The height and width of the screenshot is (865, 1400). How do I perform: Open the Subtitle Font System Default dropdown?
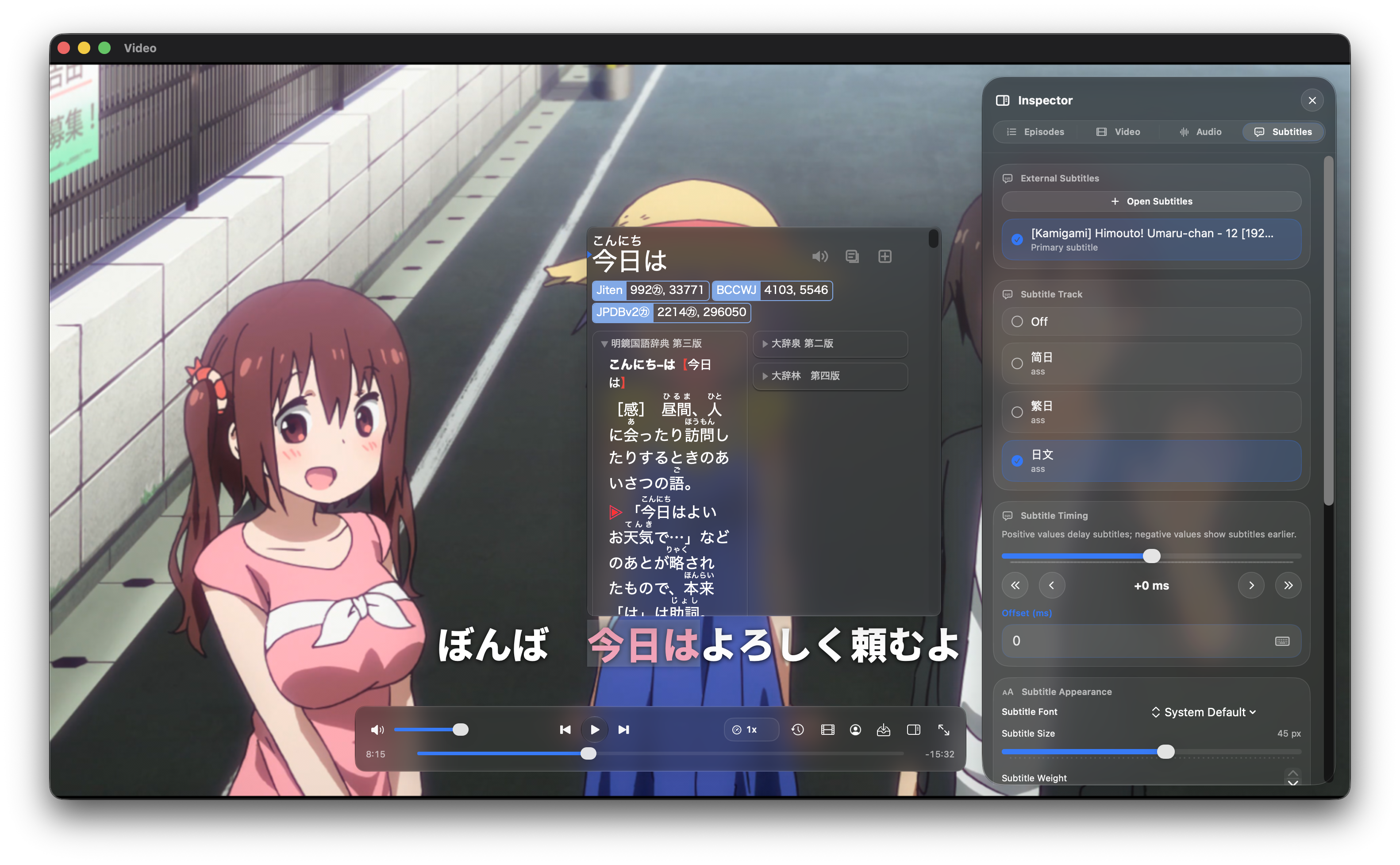1204,712
